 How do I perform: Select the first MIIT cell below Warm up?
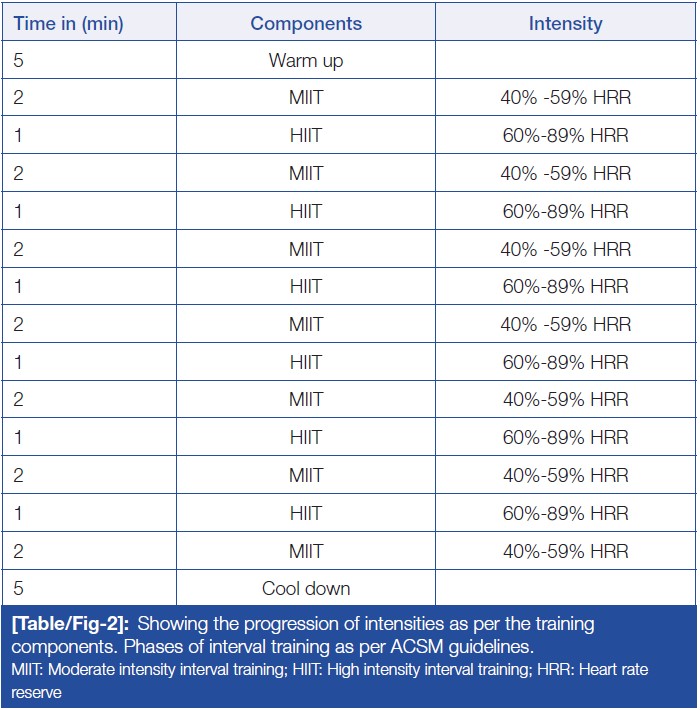(x=306, y=98)
